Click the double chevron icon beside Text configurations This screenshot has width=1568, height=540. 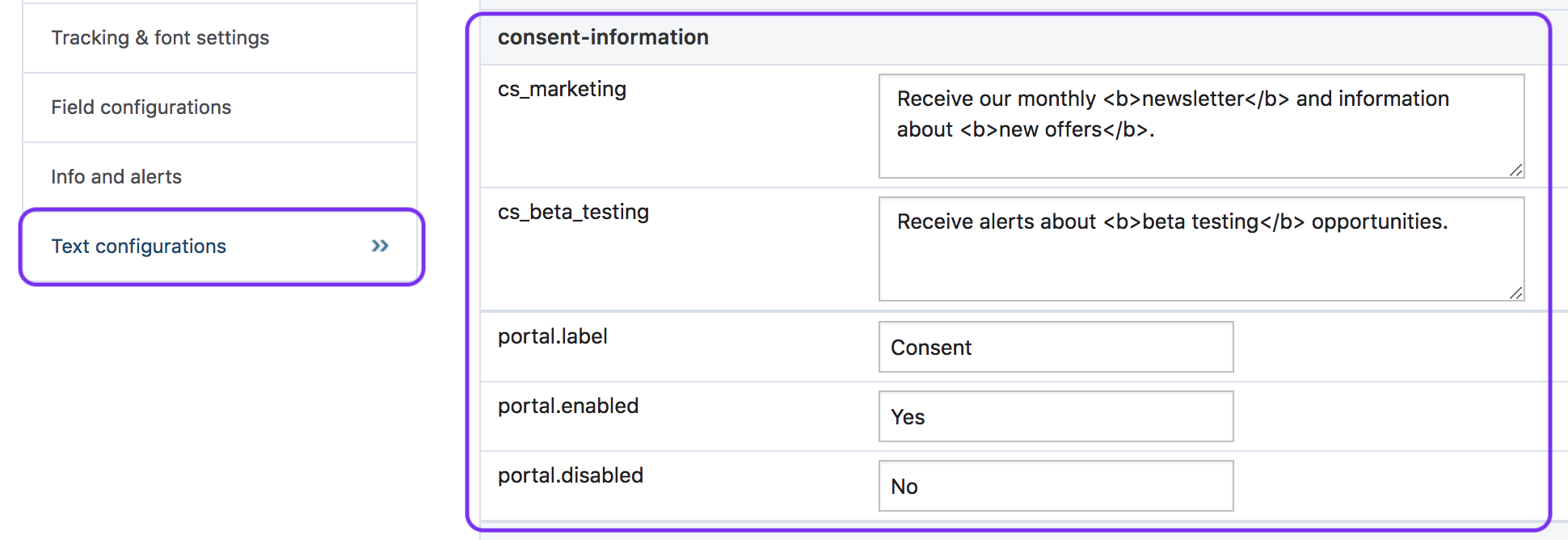(380, 246)
